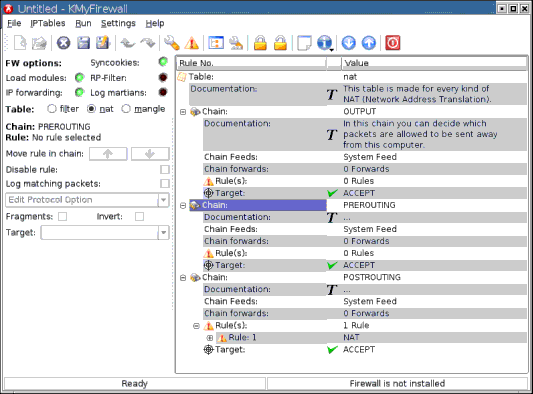533x394 pixels.
Task: Click the T icon in PREROUTING documentation row
Action: tap(332, 218)
